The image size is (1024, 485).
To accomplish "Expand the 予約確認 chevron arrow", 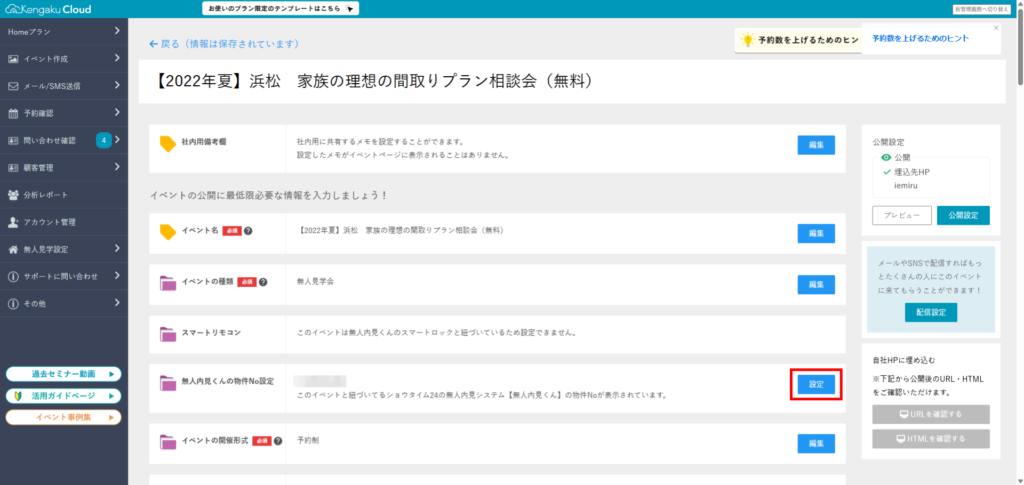I will point(117,112).
